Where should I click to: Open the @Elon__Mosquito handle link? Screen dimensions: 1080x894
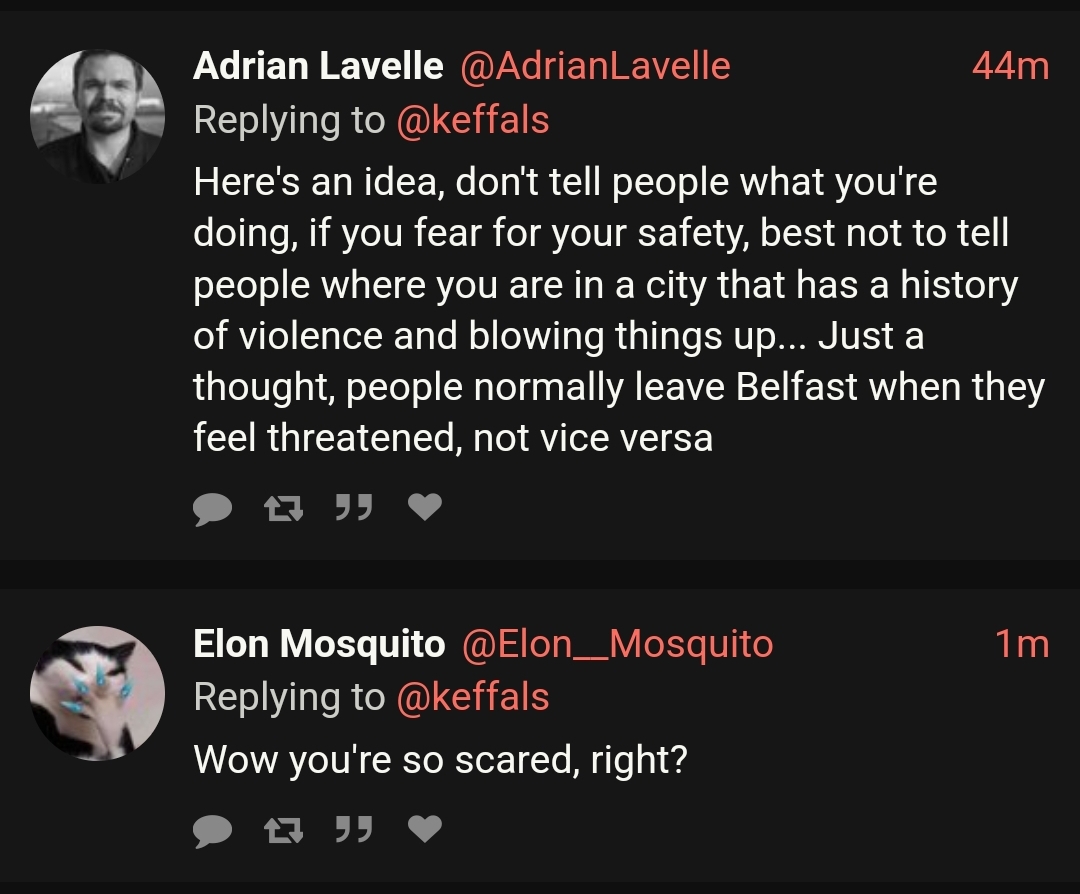tap(617, 645)
